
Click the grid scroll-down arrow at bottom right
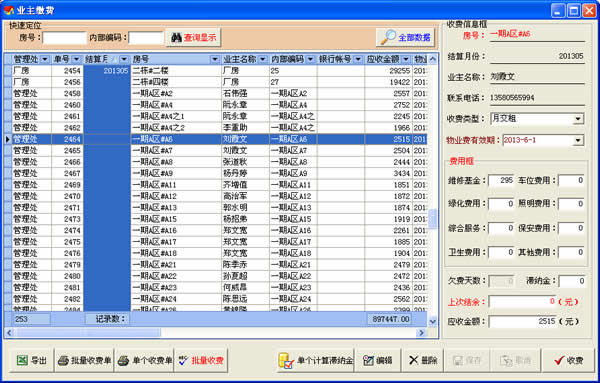433,321
